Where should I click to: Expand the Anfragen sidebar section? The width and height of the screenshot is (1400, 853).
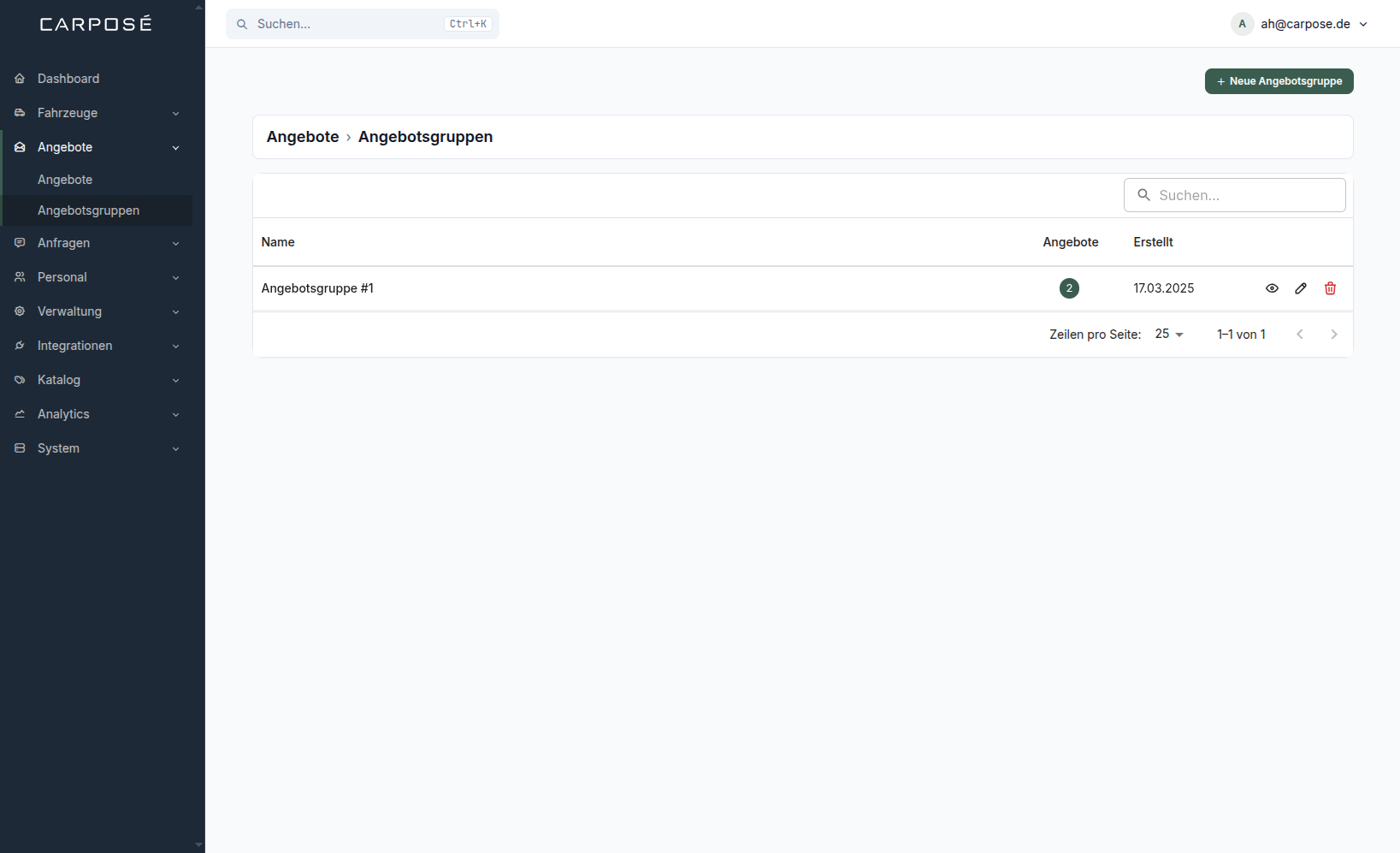97,243
